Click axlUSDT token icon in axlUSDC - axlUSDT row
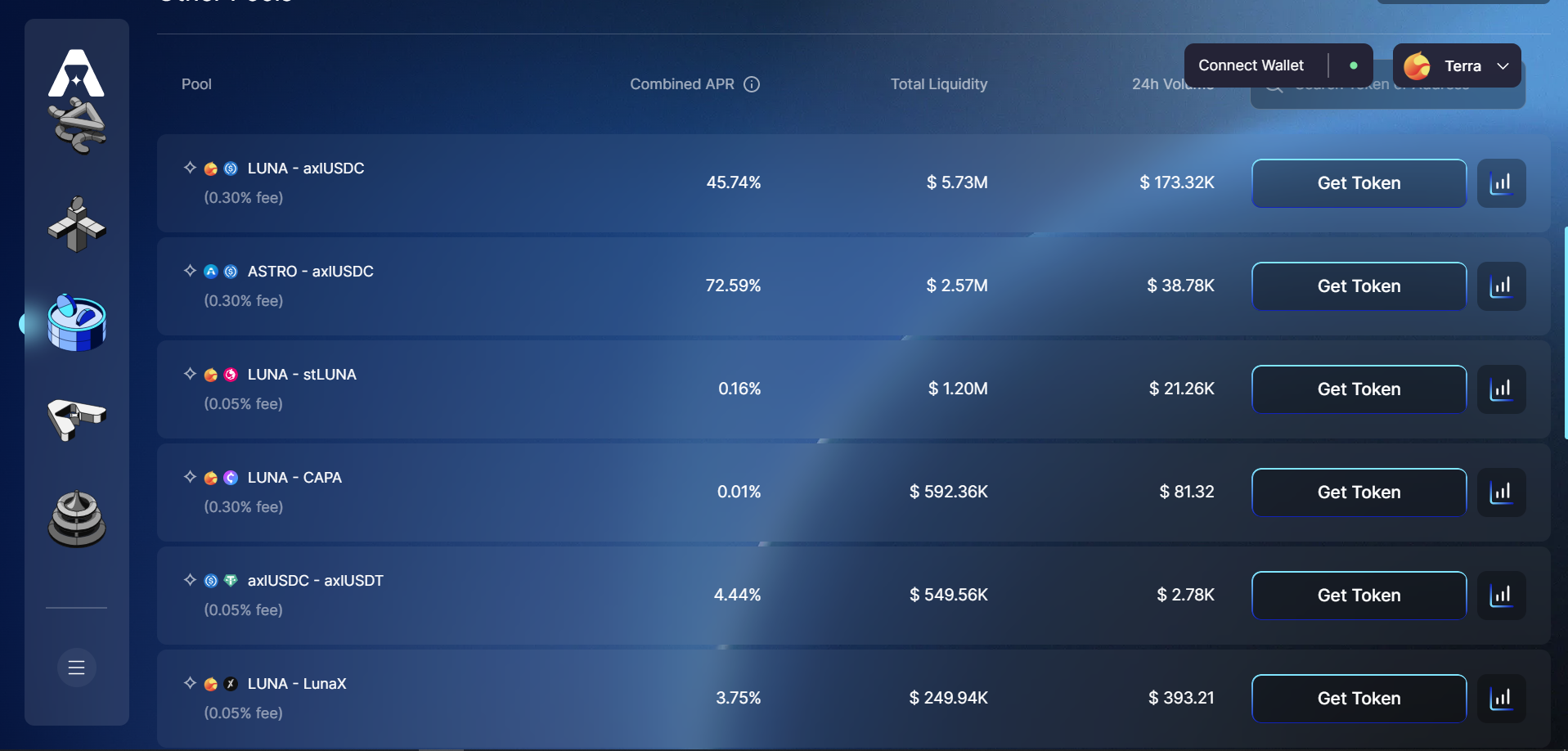This screenshot has width=1568, height=751. click(231, 581)
